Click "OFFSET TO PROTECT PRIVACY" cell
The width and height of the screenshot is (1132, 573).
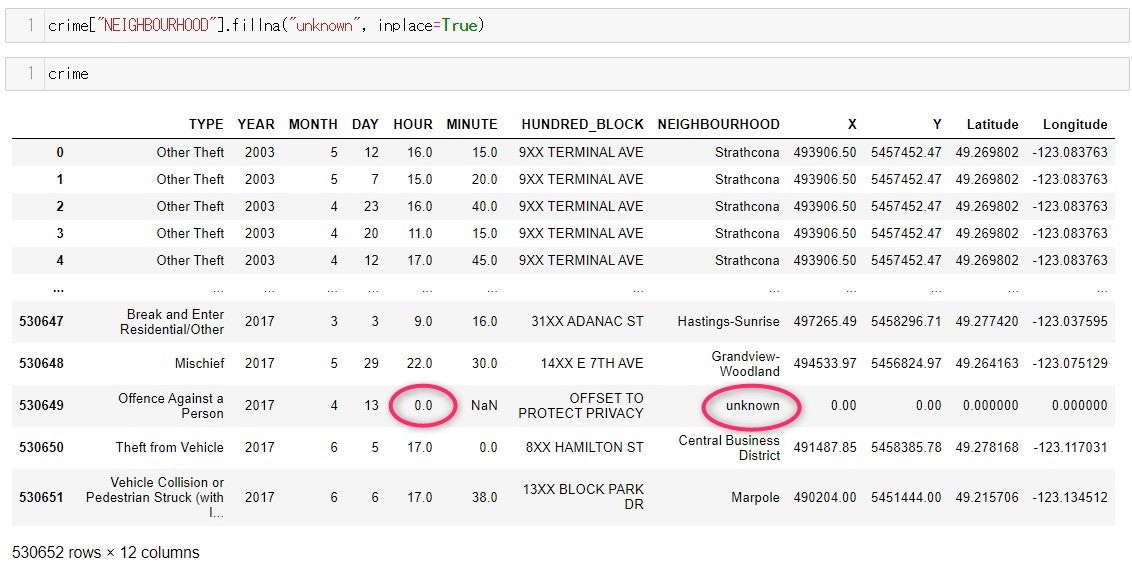click(x=581, y=406)
